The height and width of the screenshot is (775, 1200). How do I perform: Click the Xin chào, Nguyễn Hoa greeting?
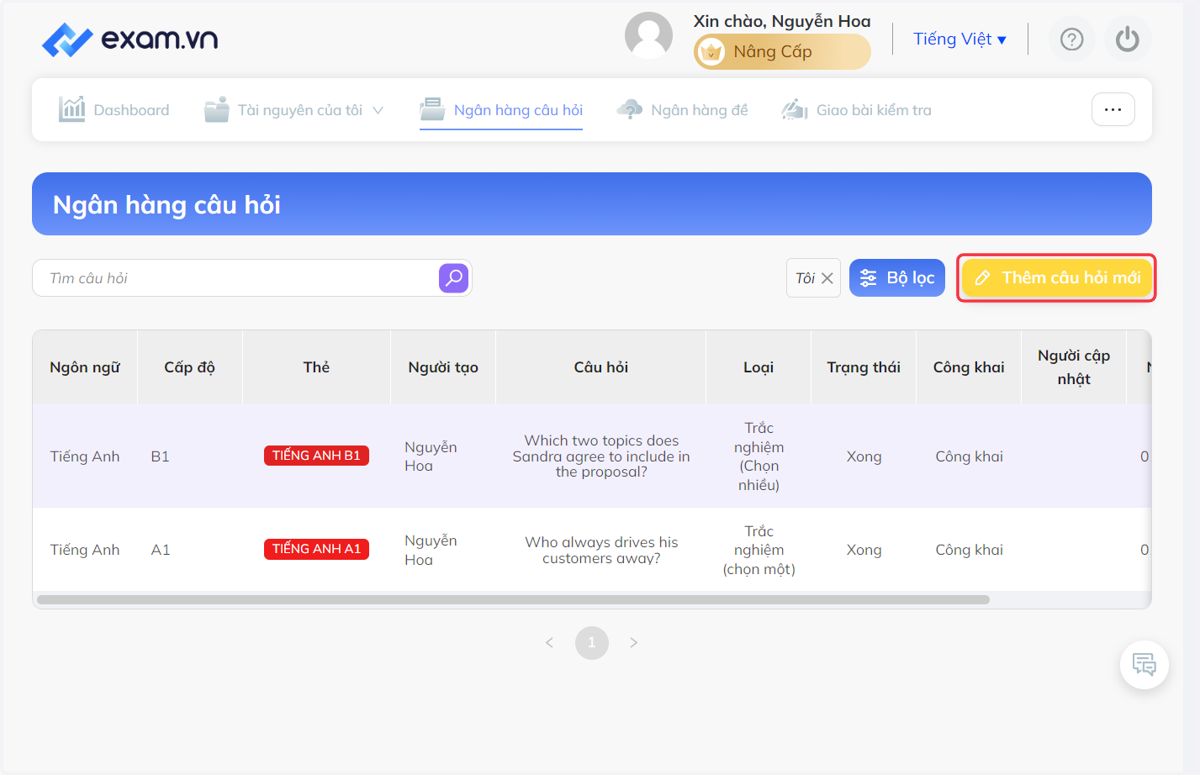[x=782, y=21]
